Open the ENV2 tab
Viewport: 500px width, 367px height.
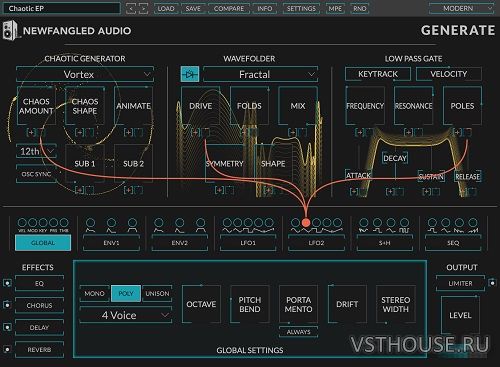[x=180, y=243]
